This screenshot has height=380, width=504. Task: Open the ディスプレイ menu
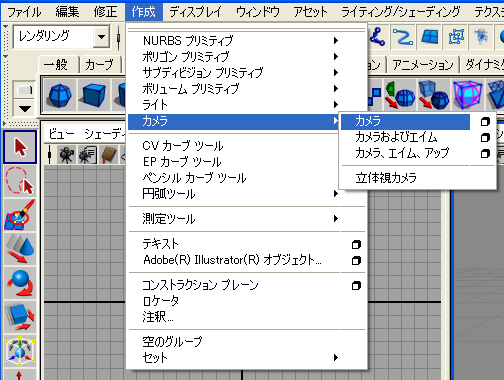[x=195, y=12]
